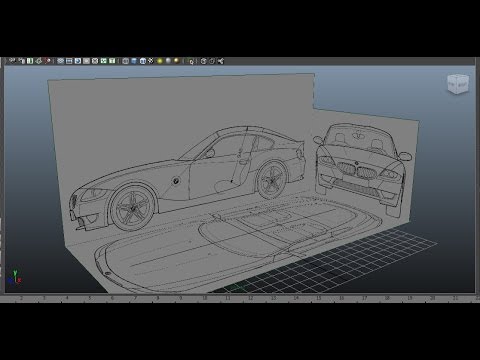The height and width of the screenshot is (360, 480).
Task: Click the Image Plane icon
Action: tap(39, 61)
